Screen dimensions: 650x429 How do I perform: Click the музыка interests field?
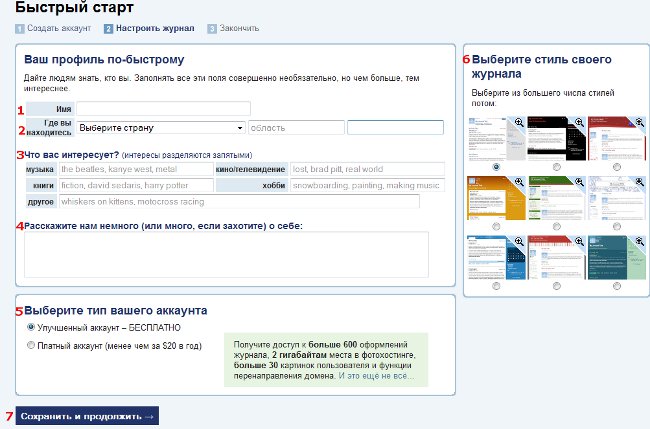pyautogui.click(x=136, y=169)
